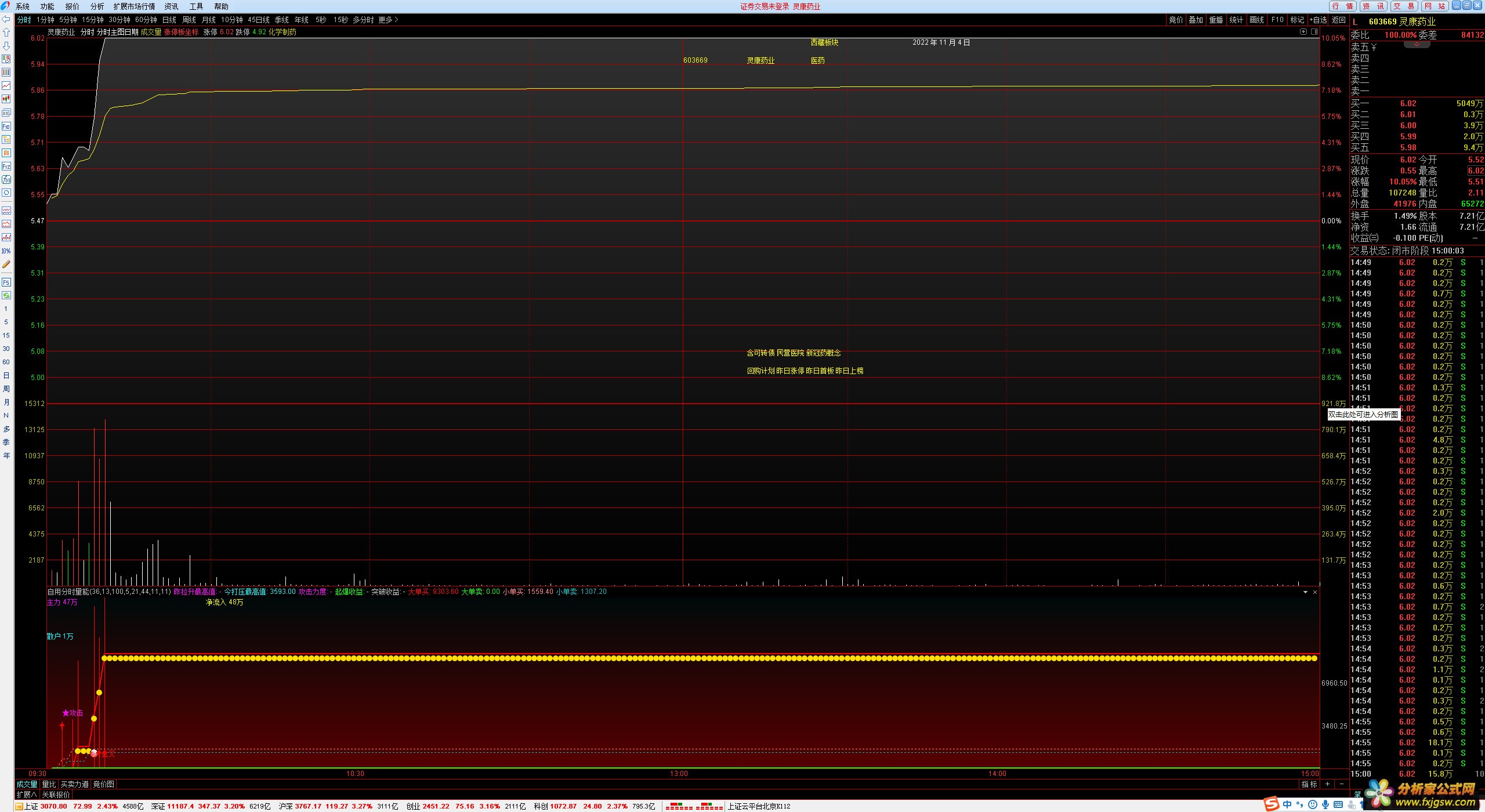
Task: Select the 买卖力道 bottom tab
Action: [75, 784]
